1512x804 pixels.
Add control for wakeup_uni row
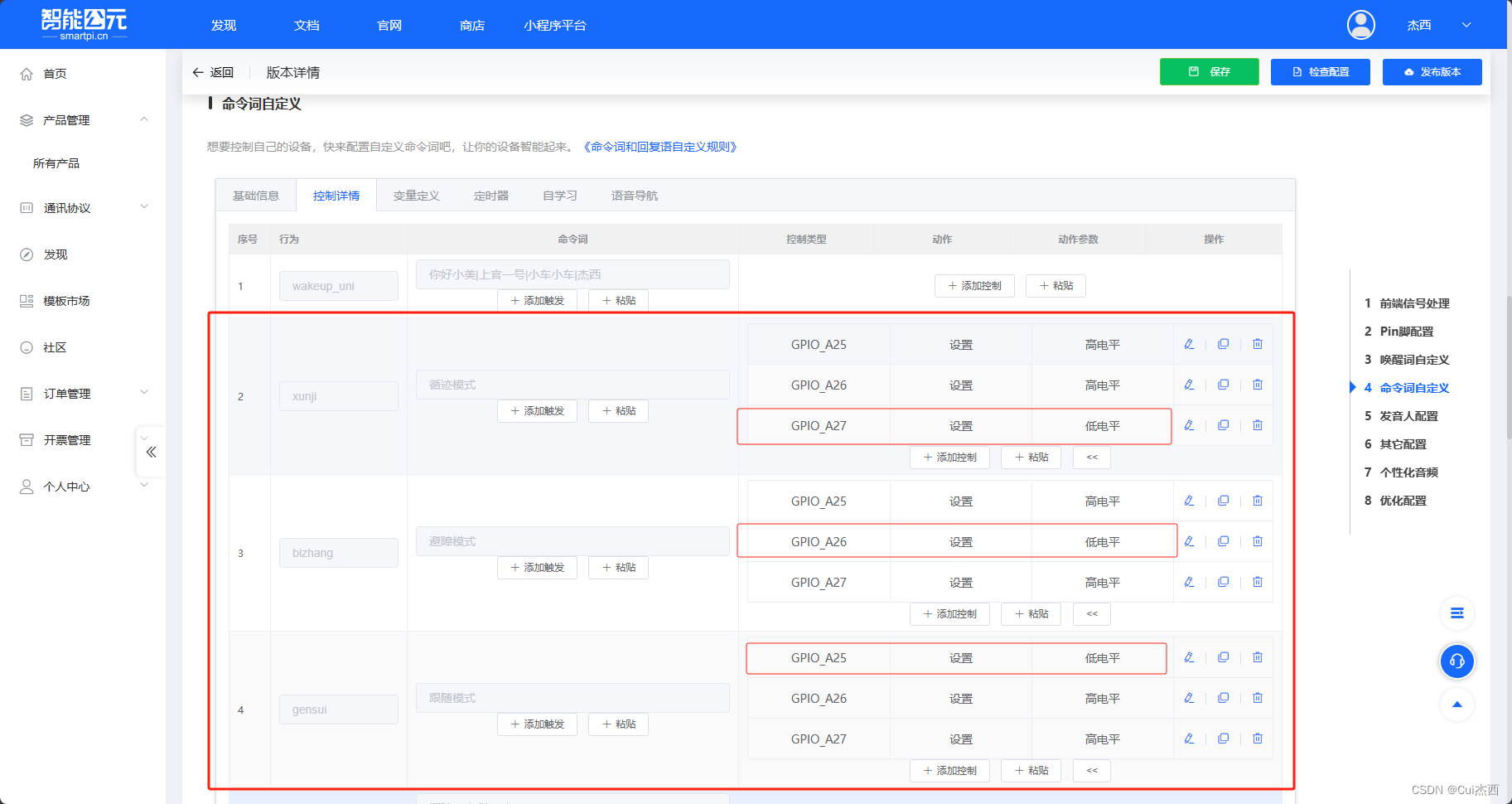(974, 286)
